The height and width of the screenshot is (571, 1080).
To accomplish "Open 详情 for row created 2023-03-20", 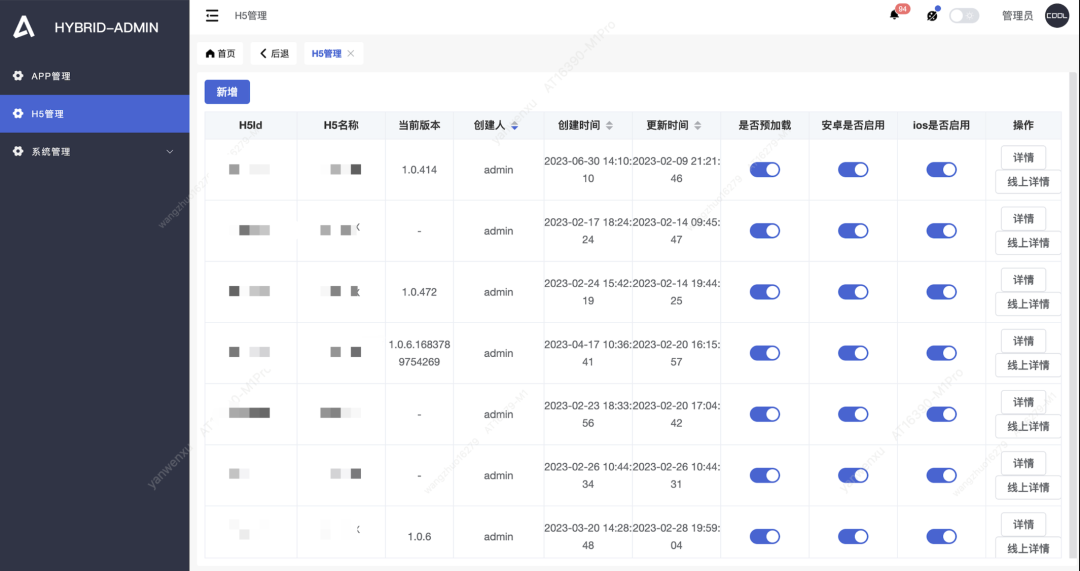I will 1024,525.
